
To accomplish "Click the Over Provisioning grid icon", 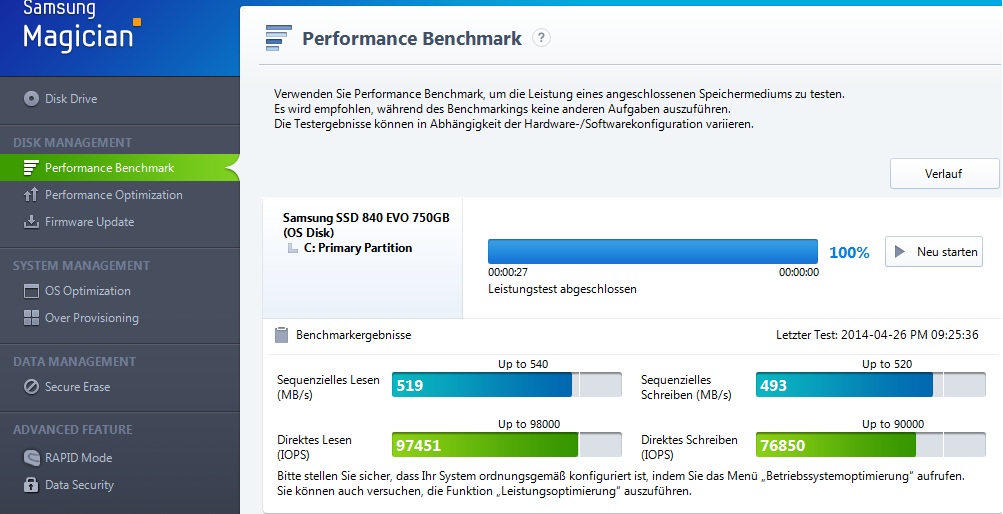I will click(31, 318).
